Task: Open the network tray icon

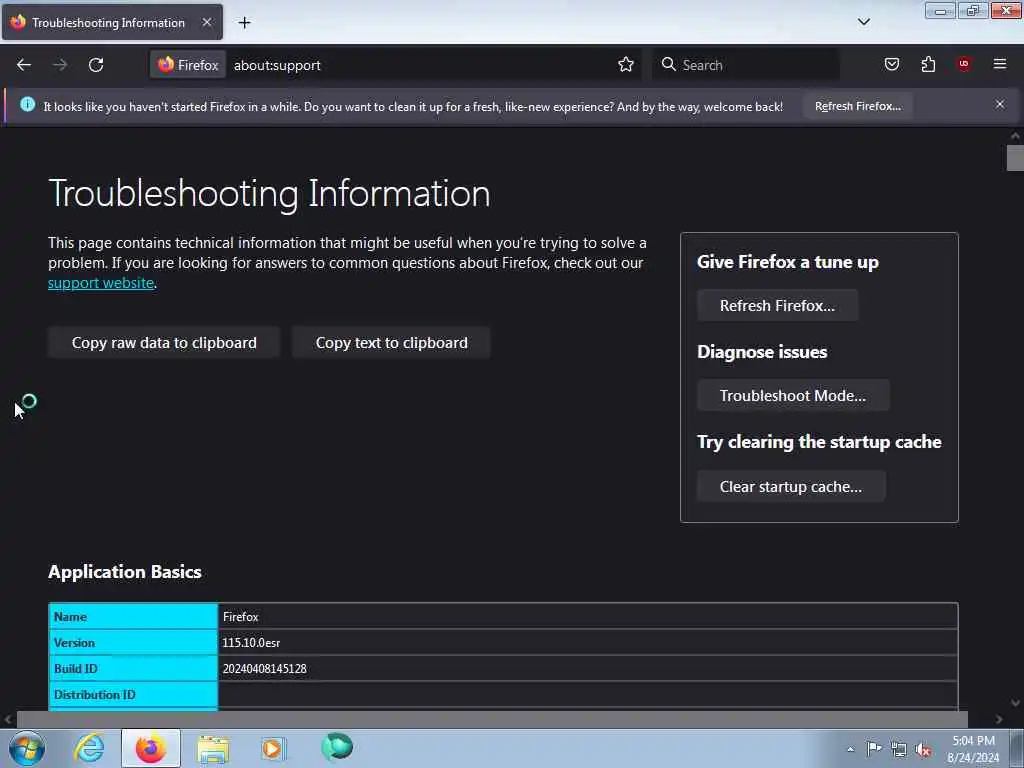Action: click(899, 749)
